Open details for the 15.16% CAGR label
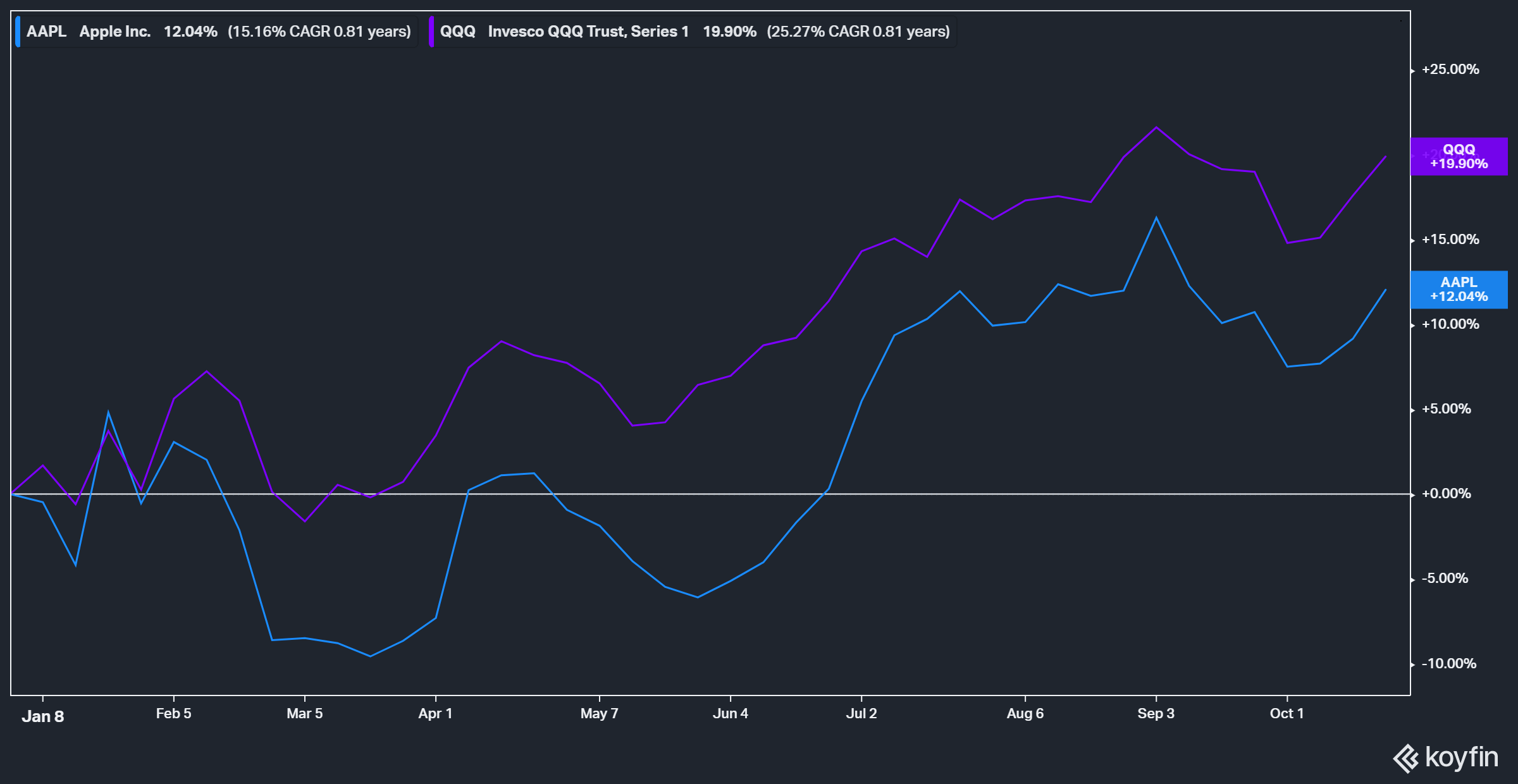Viewport: 1518px width, 784px height. coord(319,30)
